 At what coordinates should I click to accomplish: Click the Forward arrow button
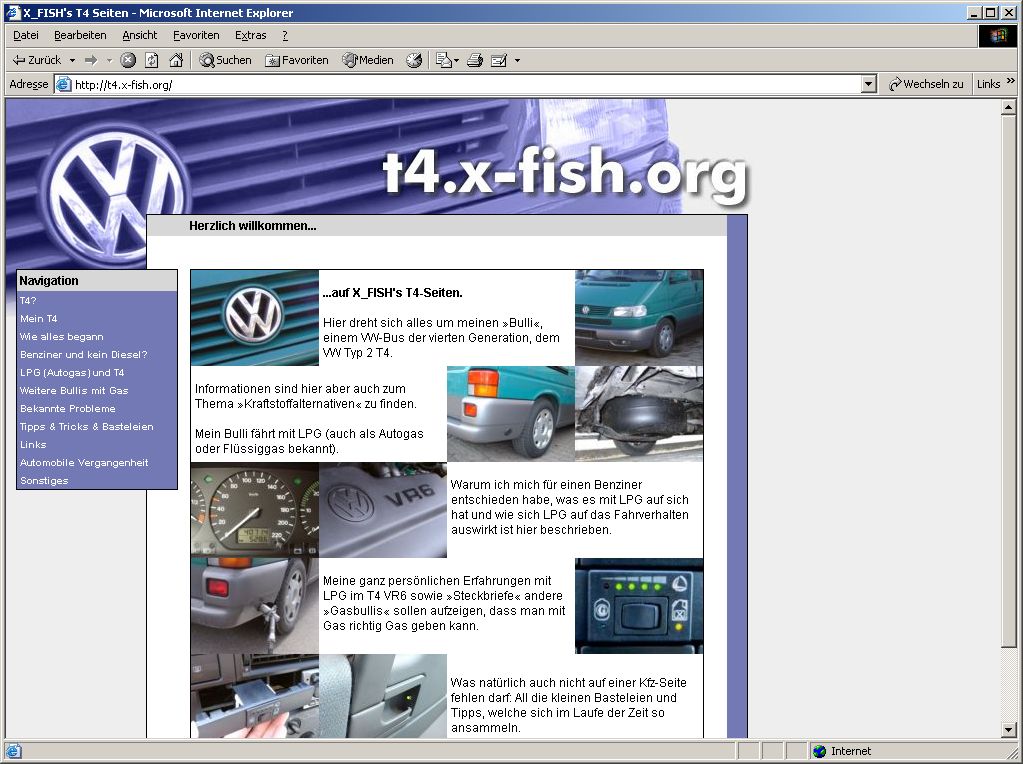(x=91, y=60)
